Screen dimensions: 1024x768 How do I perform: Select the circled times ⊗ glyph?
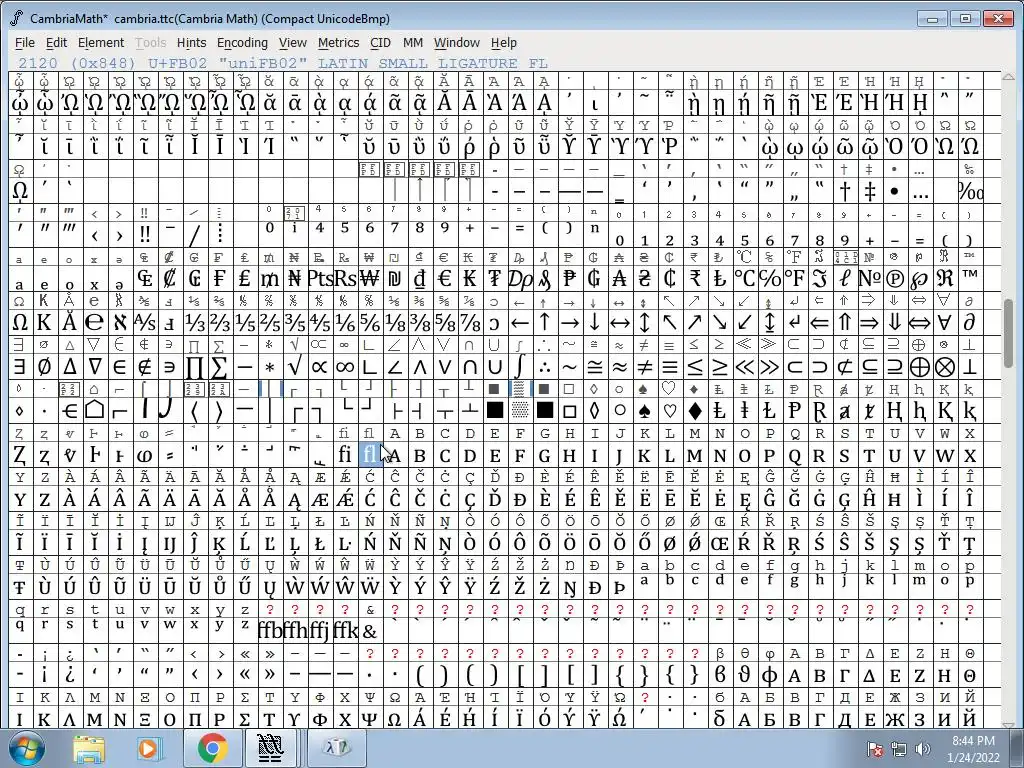click(945, 366)
